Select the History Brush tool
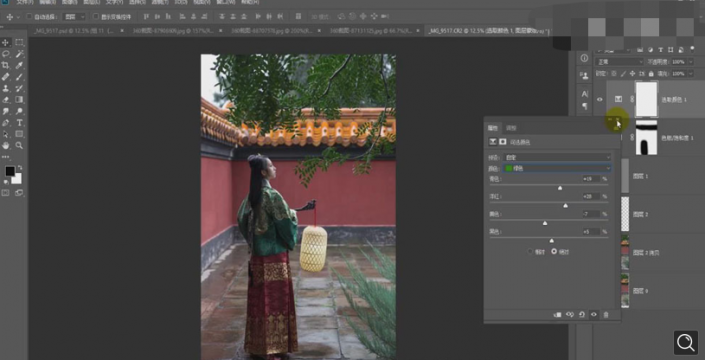 19,89
